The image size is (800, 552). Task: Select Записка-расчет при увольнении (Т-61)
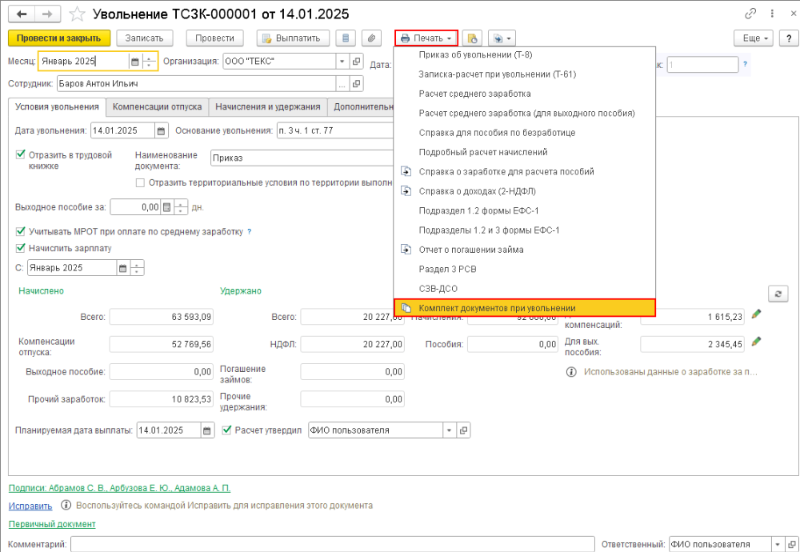point(524,74)
